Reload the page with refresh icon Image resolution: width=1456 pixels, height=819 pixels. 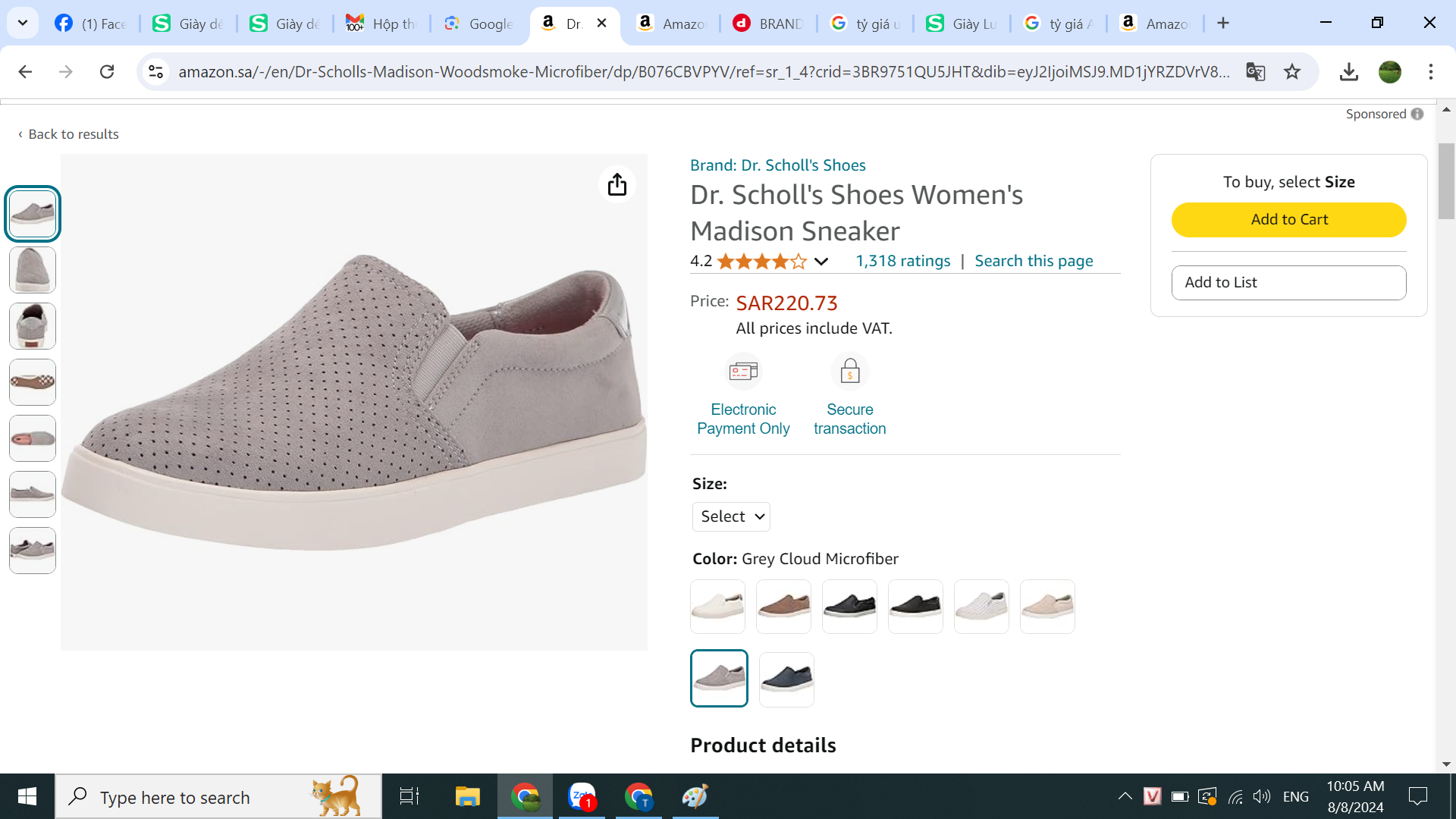pos(107,72)
